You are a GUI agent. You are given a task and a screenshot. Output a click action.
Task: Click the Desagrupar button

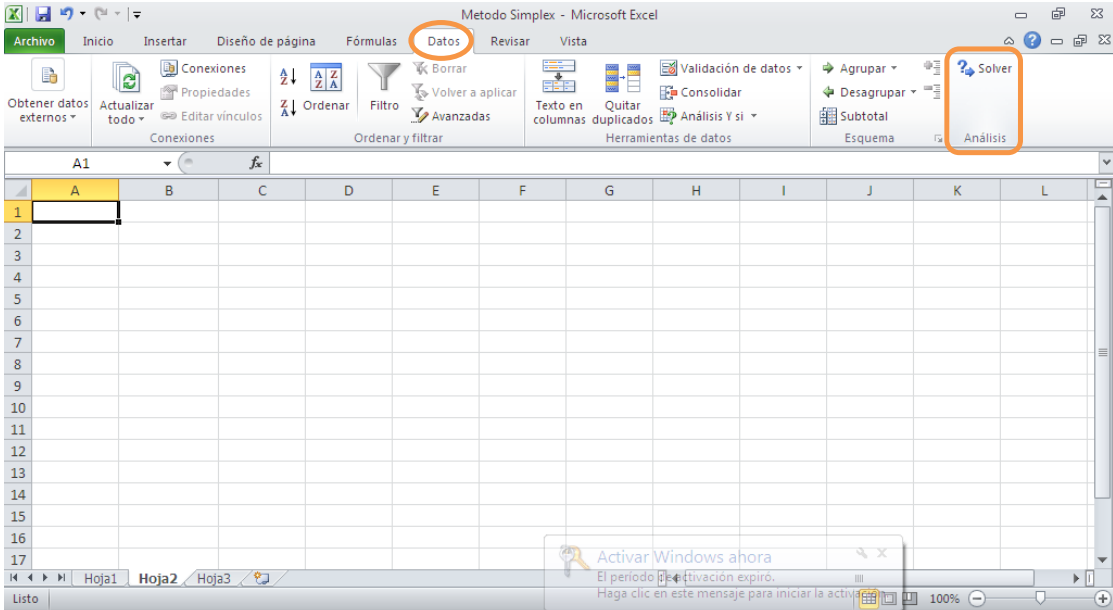coord(864,92)
